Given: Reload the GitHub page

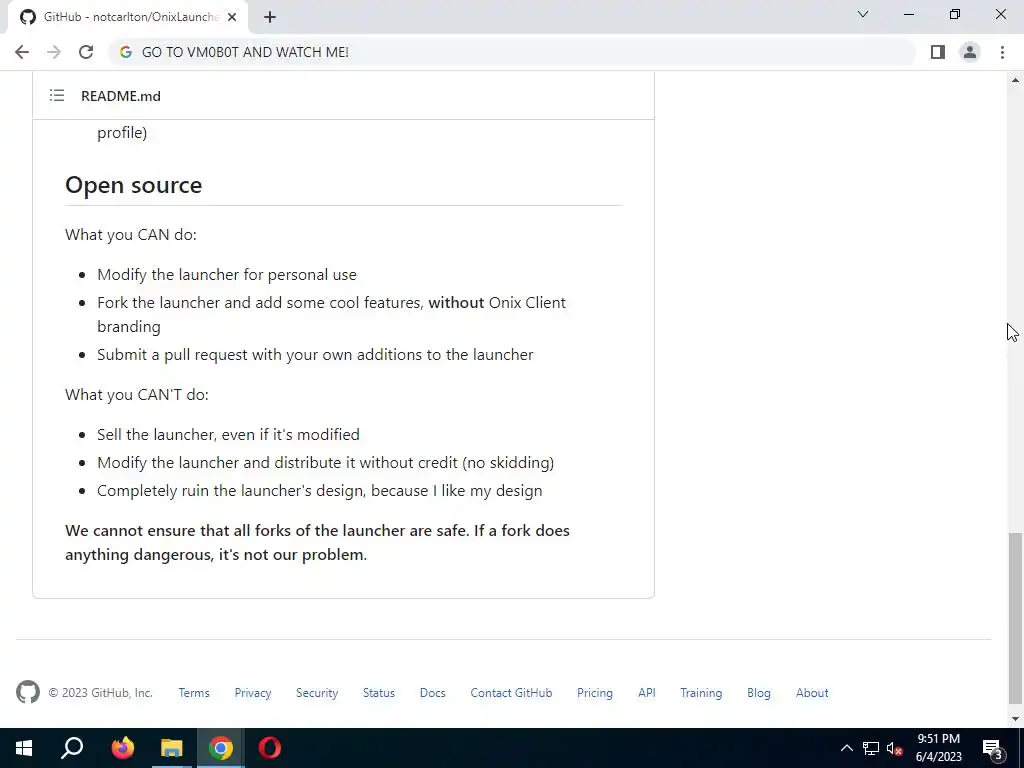Looking at the screenshot, I should click(x=86, y=52).
